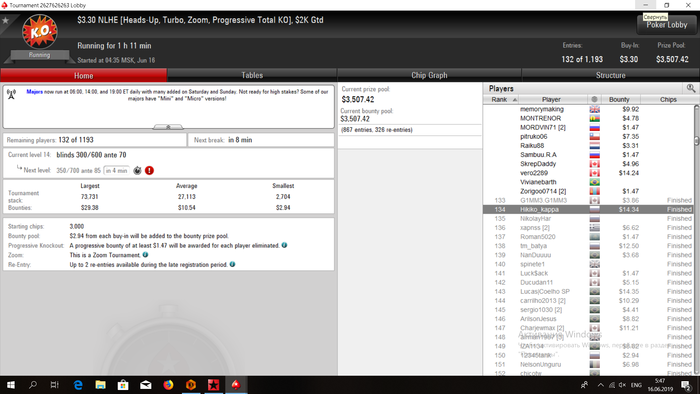Select finished player NanDuuuu
700x394 pixels.
click(588, 255)
